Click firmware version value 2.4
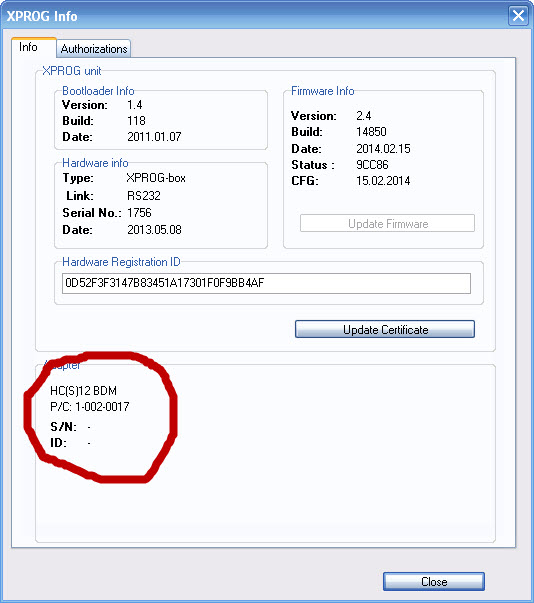The width and height of the screenshot is (534, 603). click(x=364, y=116)
